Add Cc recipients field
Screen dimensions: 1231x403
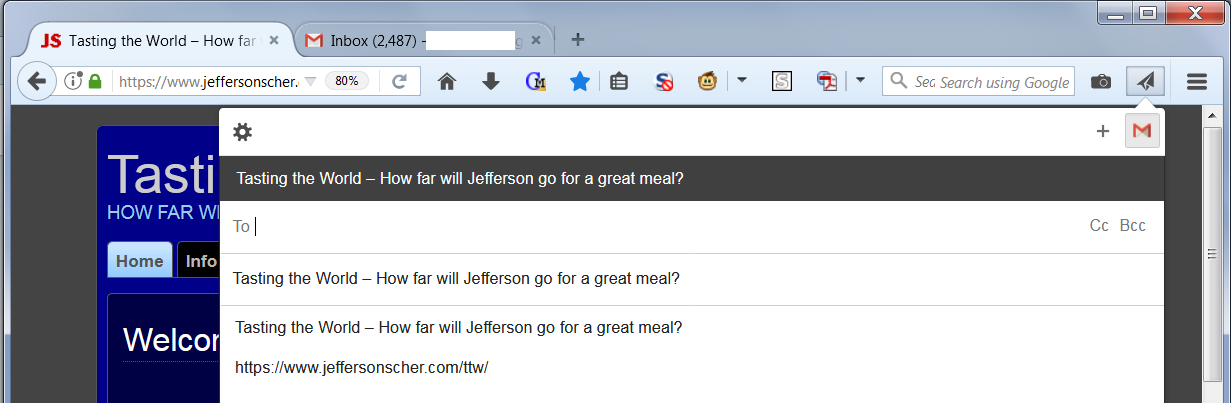click(x=1099, y=226)
